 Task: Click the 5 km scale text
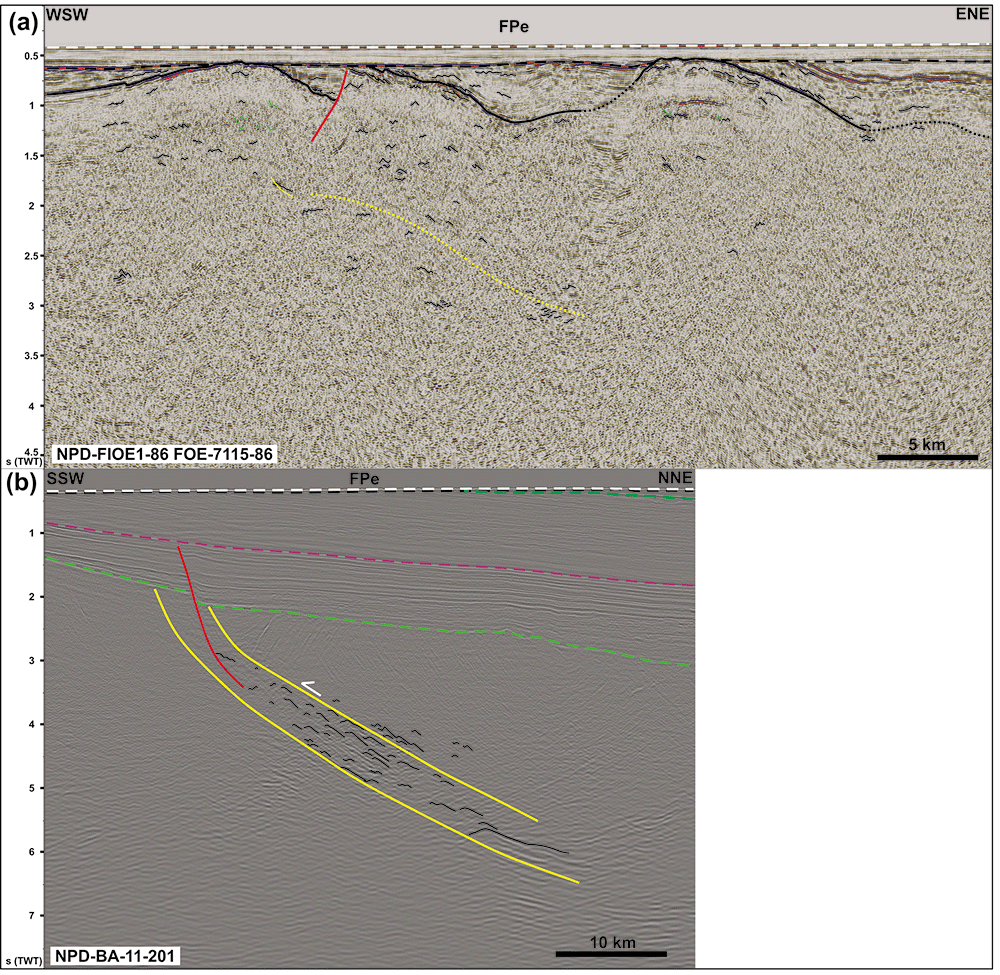927,444
